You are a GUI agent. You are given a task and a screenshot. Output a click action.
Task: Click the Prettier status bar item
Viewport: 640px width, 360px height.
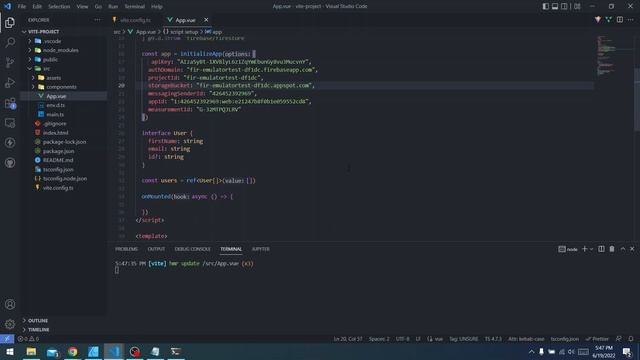tap(598, 339)
